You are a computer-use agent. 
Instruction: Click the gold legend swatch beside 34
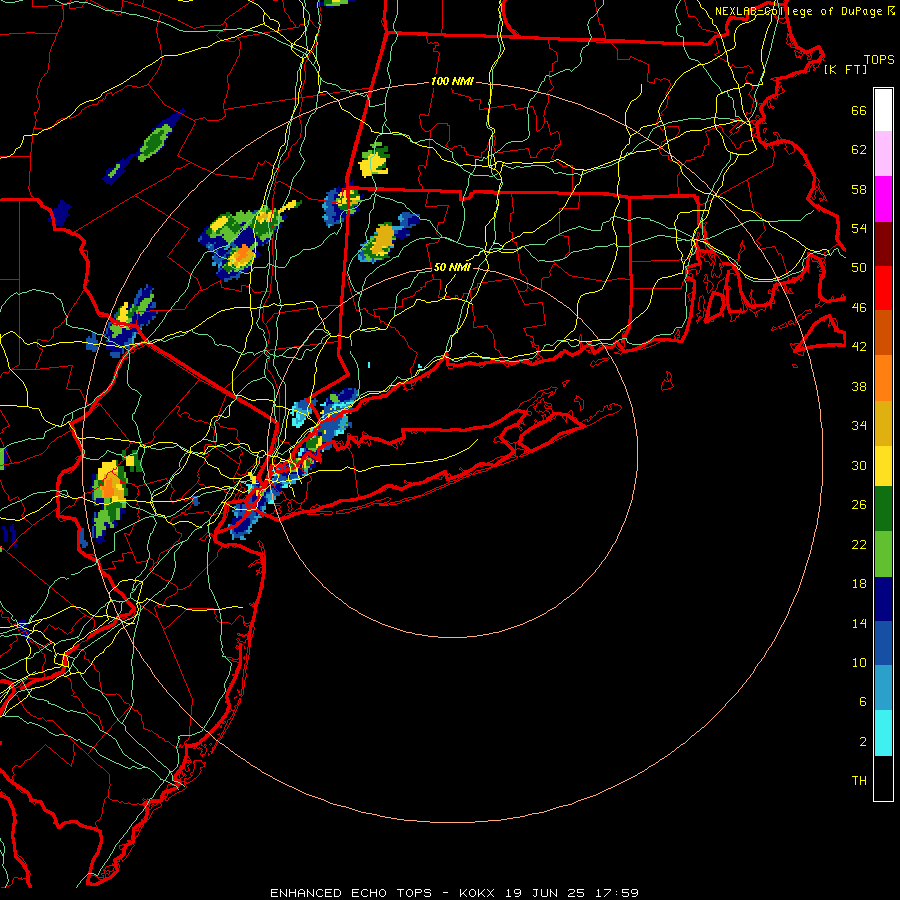(883, 423)
